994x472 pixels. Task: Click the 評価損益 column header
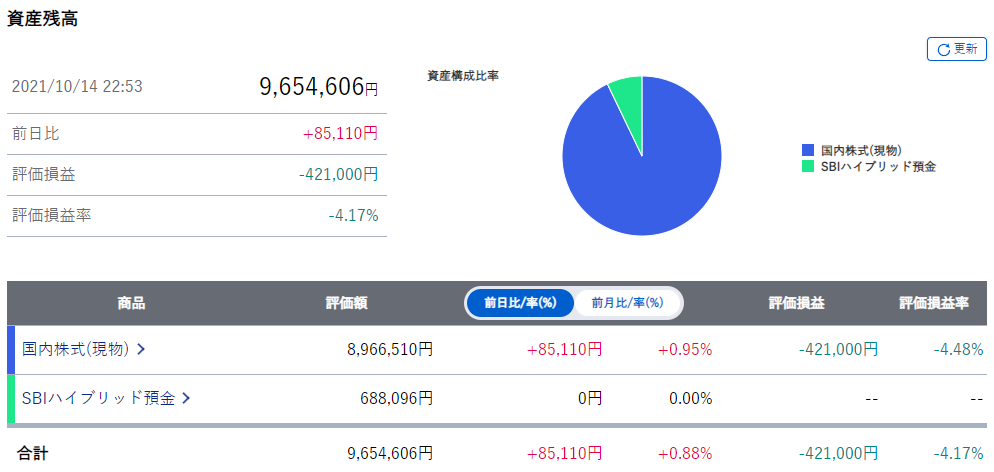point(796,303)
